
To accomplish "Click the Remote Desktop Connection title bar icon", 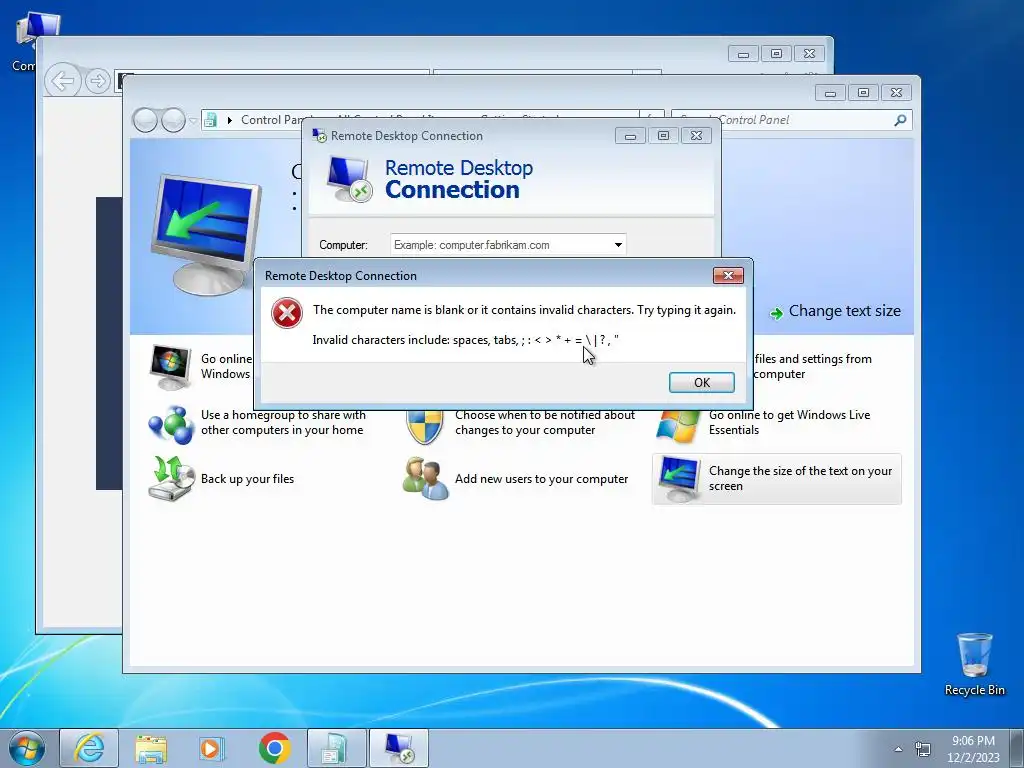I will [x=319, y=136].
